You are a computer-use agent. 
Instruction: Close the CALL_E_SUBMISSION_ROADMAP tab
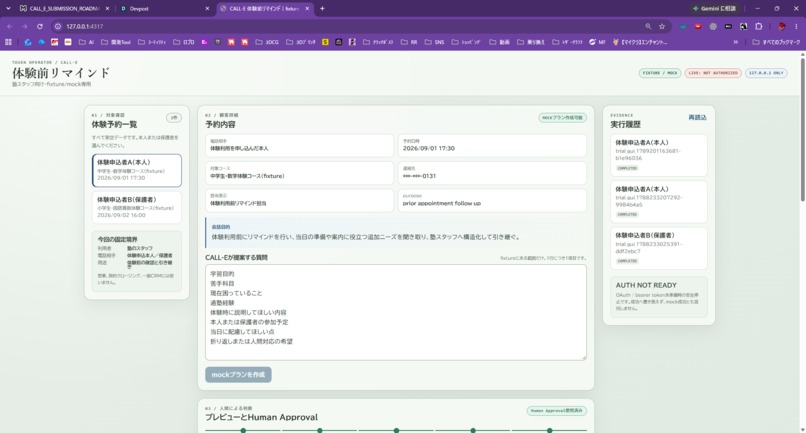pyautogui.click(x=107, y=8)
